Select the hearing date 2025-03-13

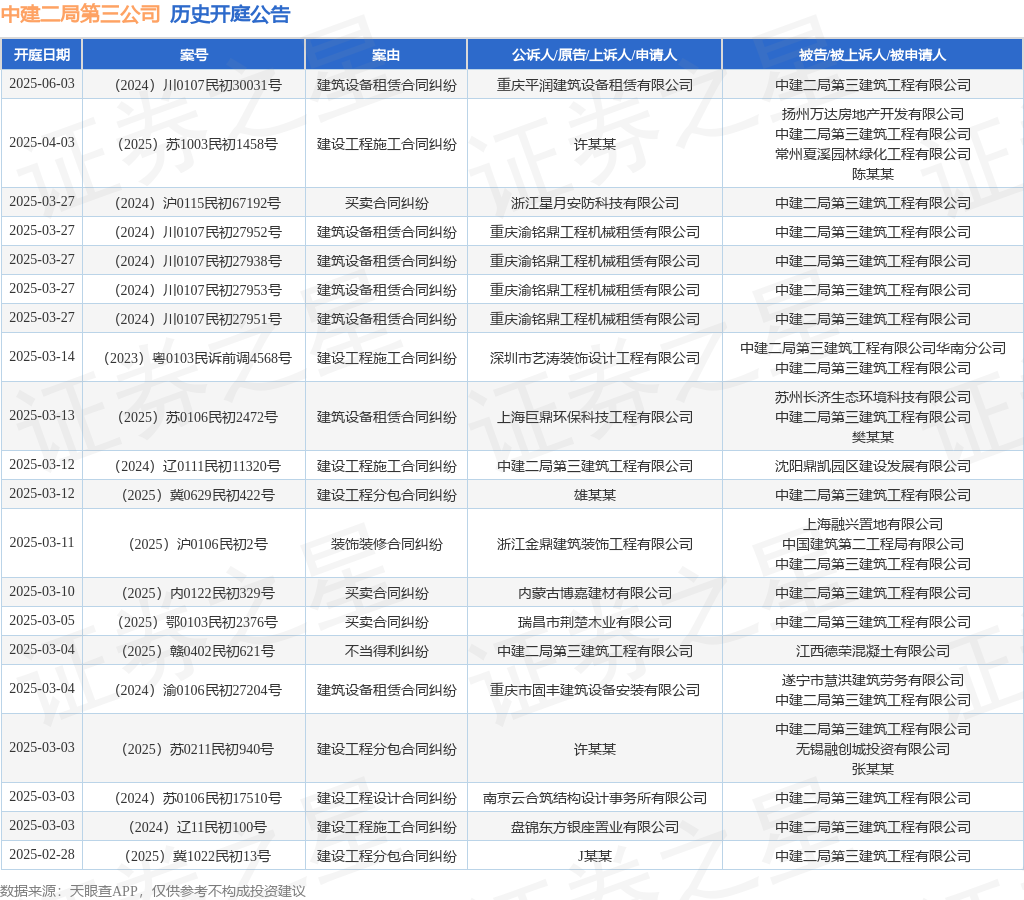pyautogui.click(x=42, y=415)
